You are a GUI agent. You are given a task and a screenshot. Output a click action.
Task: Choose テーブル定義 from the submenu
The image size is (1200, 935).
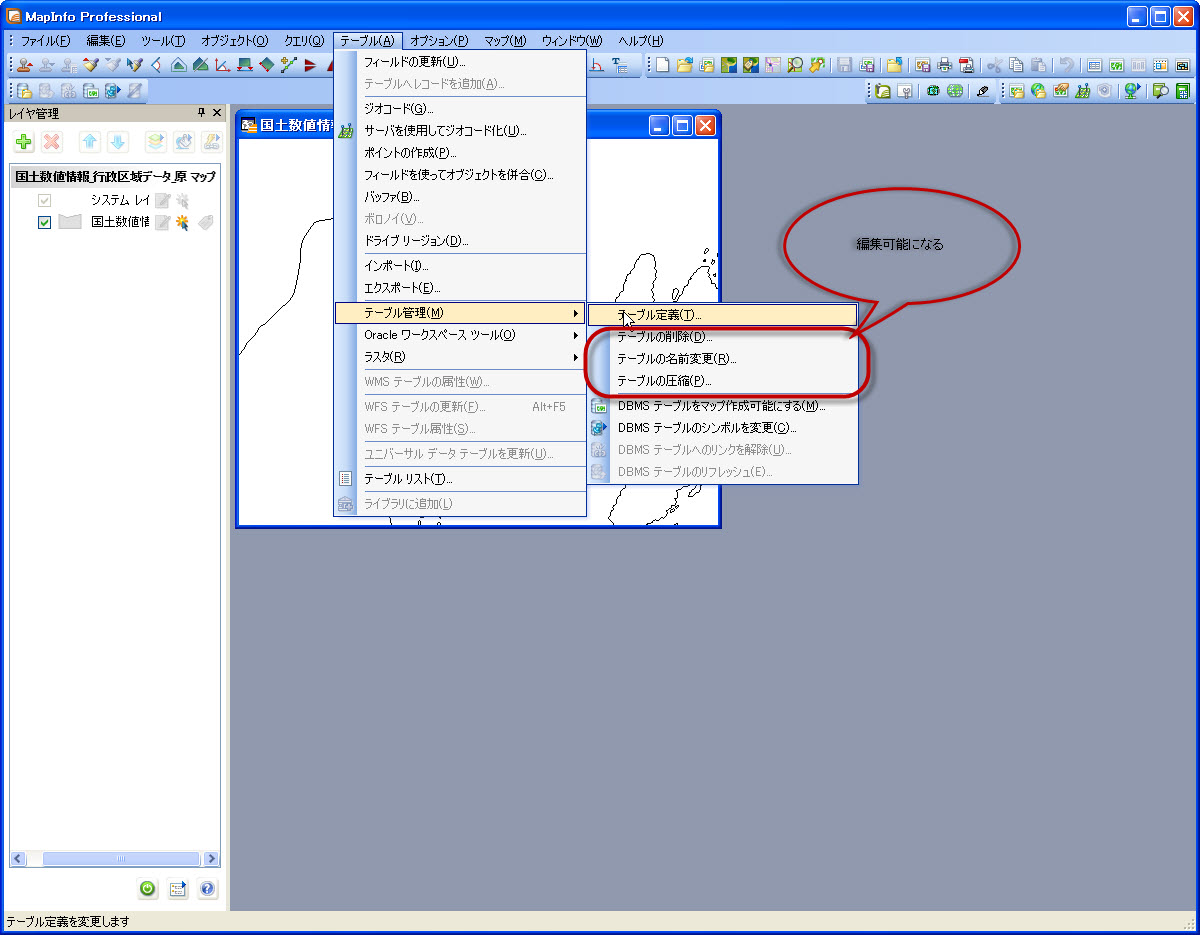[722, 315]
